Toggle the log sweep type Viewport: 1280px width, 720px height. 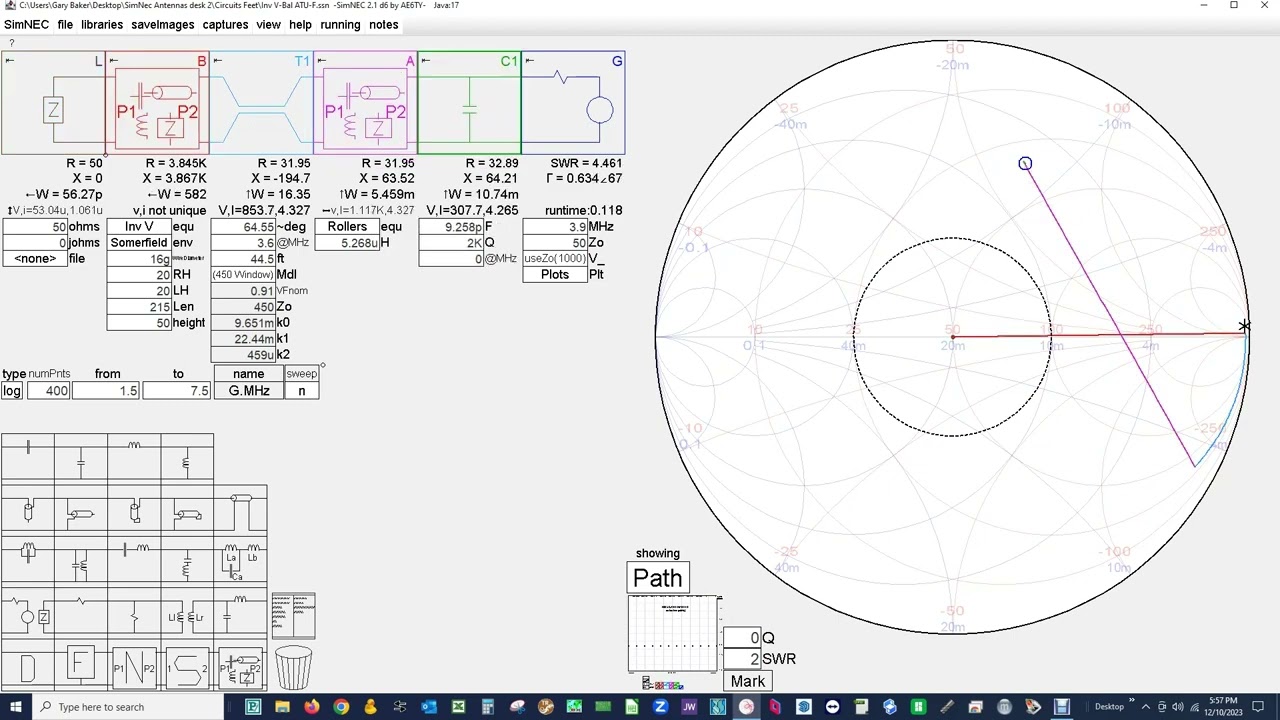click(x=11, y=390)
